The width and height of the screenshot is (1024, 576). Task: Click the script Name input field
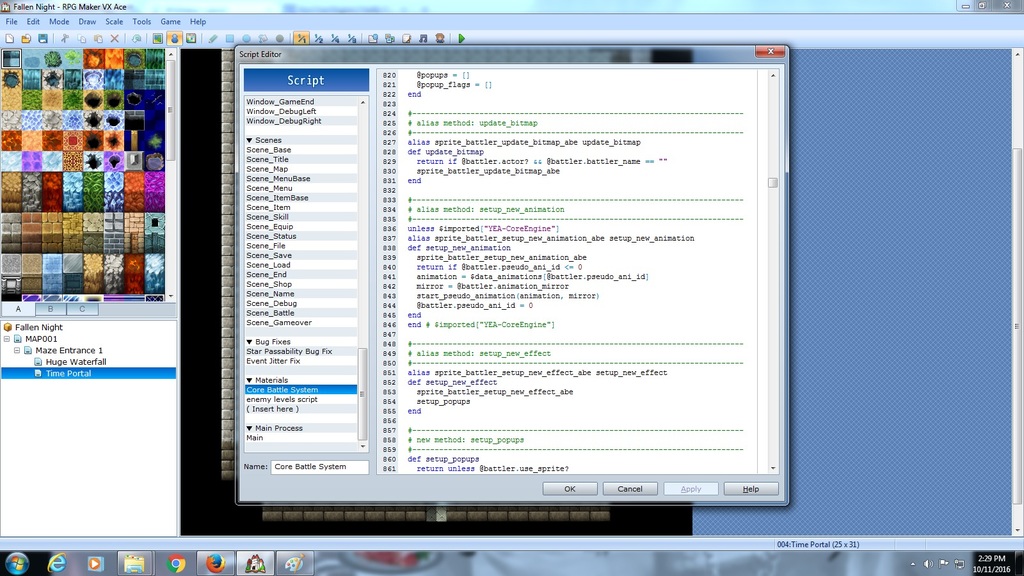click(320, 467)
